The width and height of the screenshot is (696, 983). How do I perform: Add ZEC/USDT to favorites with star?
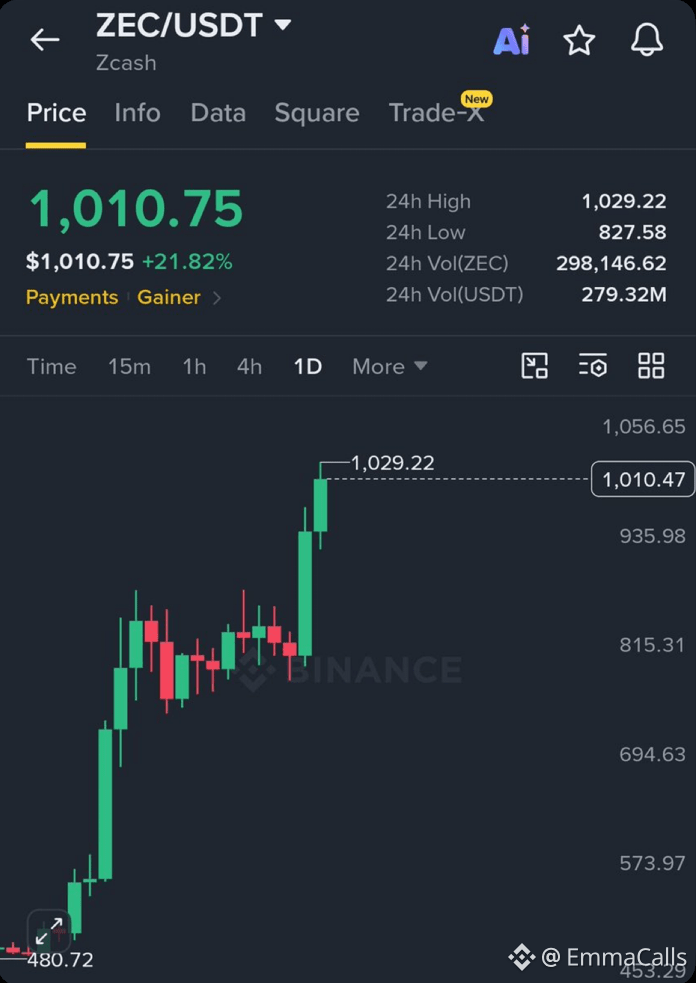pos(579,40)
